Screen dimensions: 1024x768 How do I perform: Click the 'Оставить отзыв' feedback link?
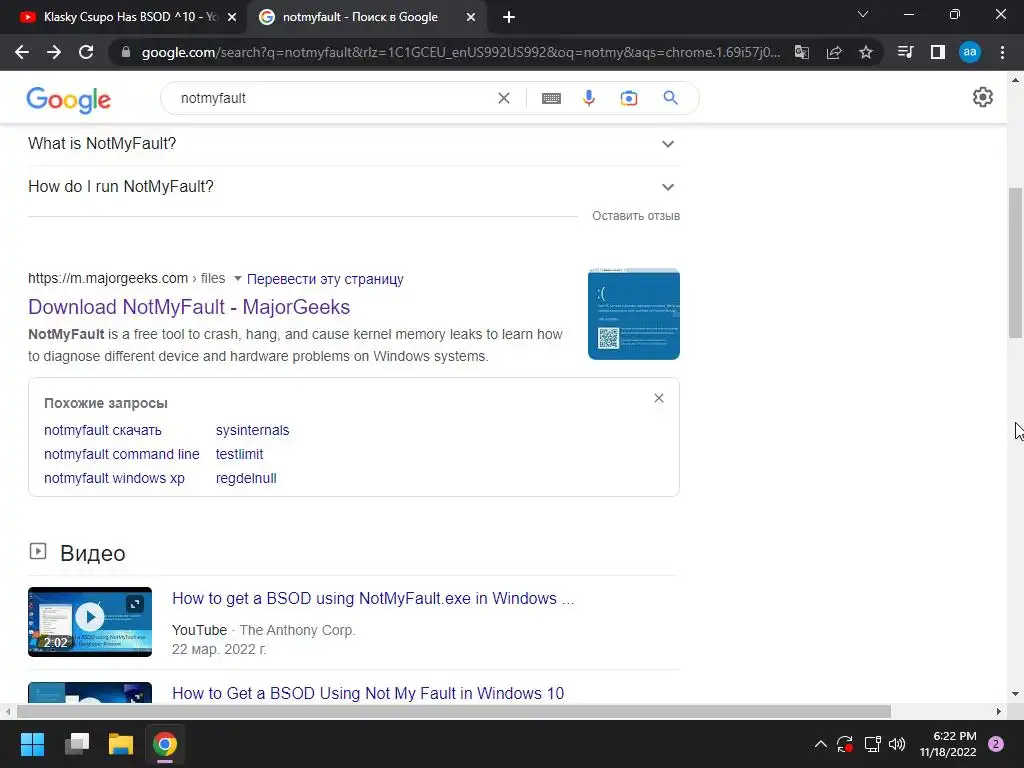pyautogui.click(x=636, y=216)
